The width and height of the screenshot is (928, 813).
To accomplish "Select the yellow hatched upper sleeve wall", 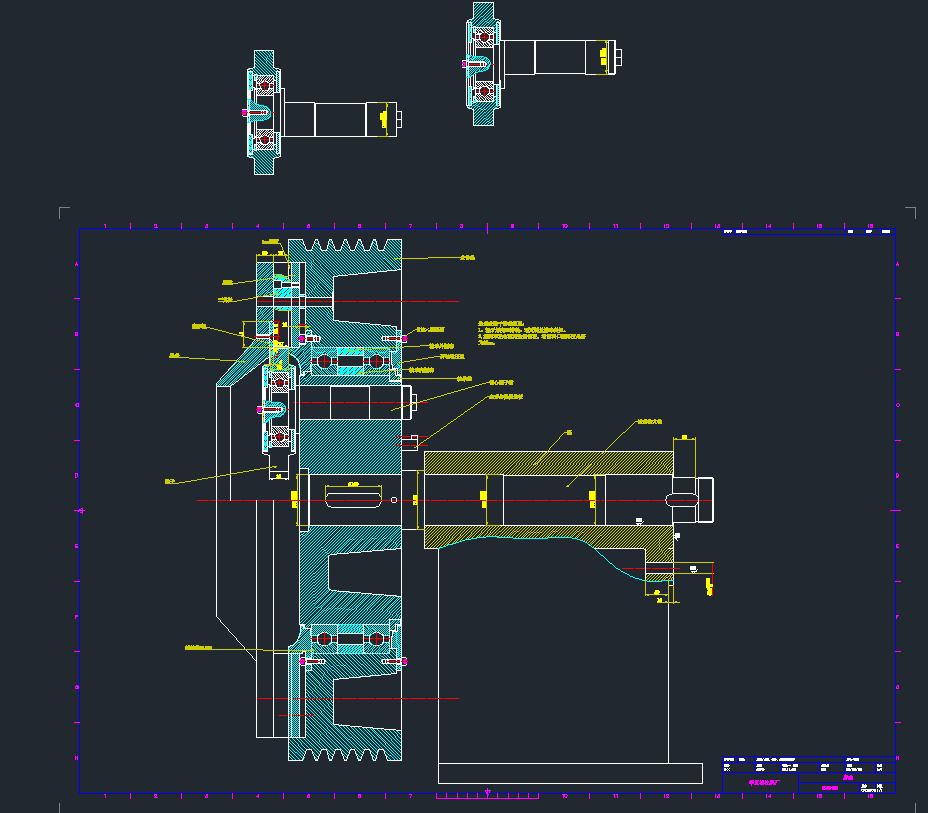I will click(549, 463).
